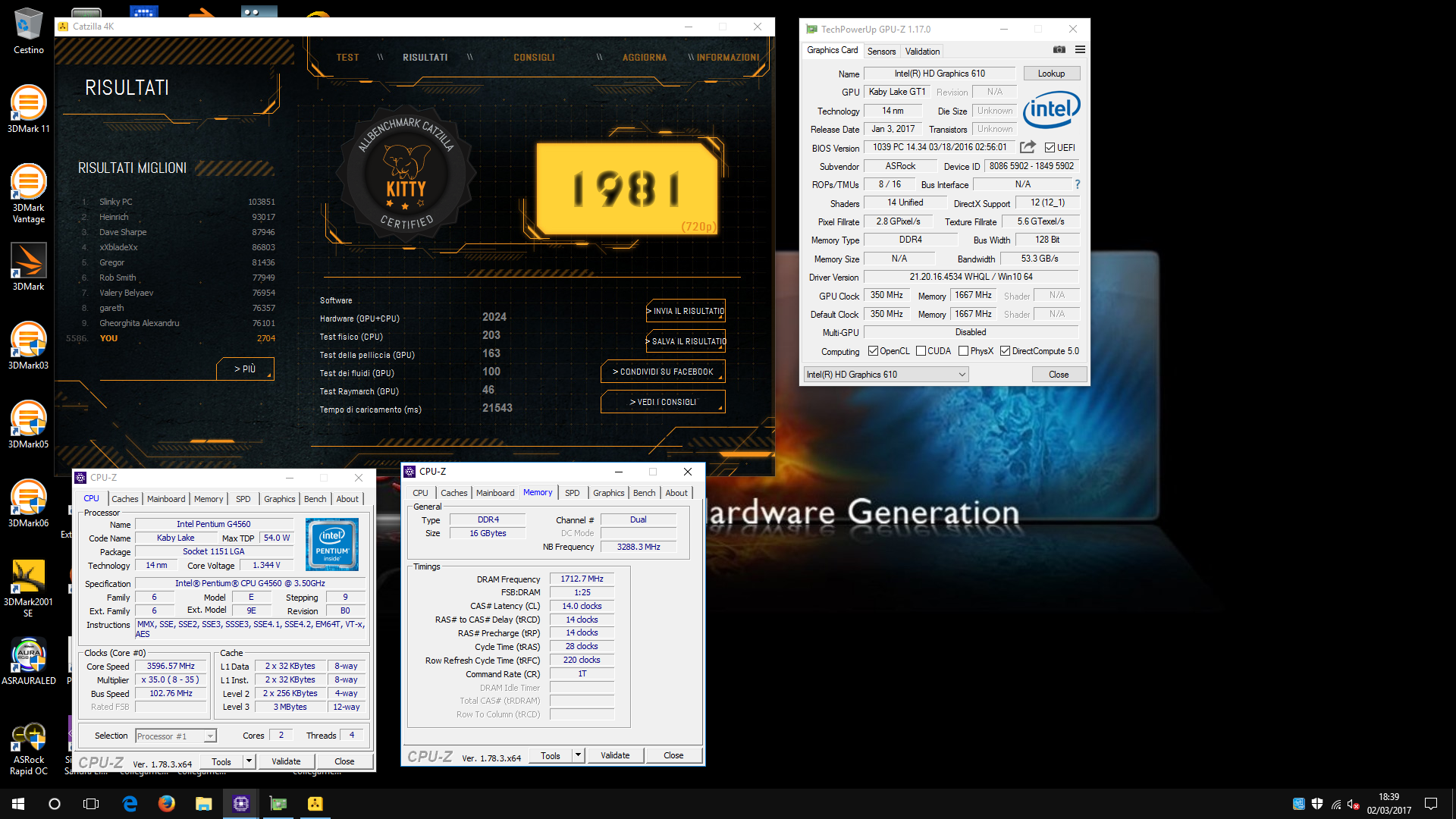The width and height of the screenshot is (1456, 819).
Task: Open the Caches tab in left CPU-Z window
Action: [125, 499]
